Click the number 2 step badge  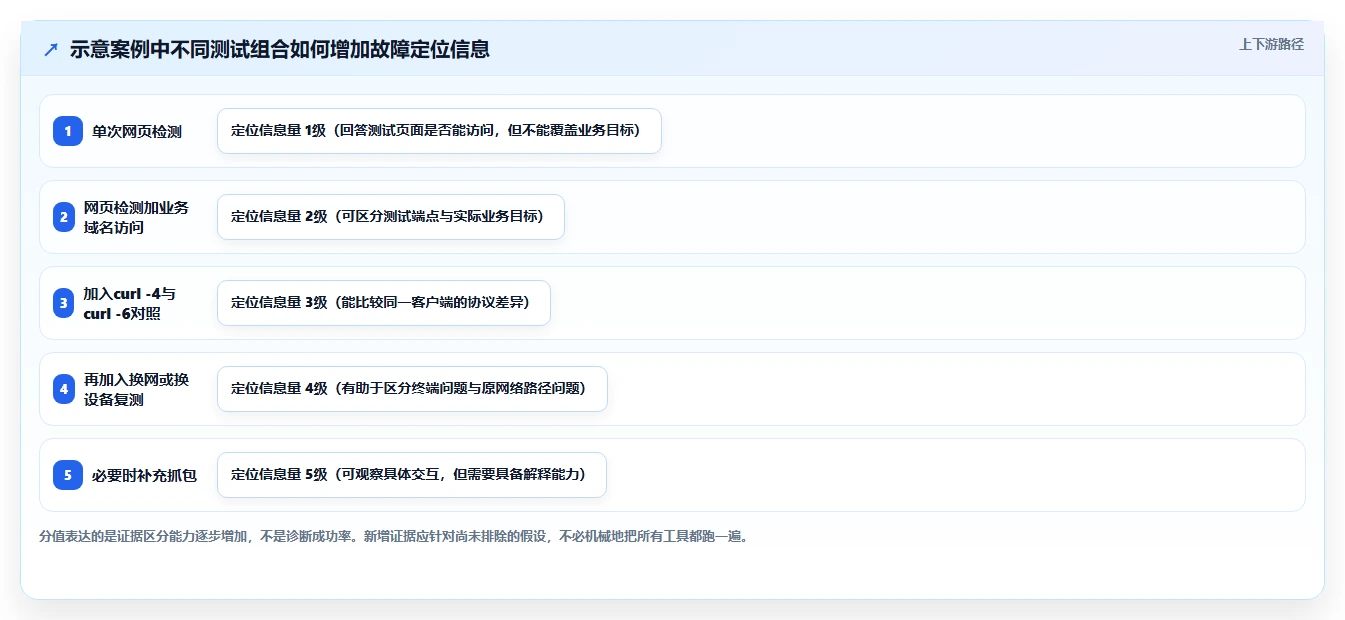click(64, 217)
